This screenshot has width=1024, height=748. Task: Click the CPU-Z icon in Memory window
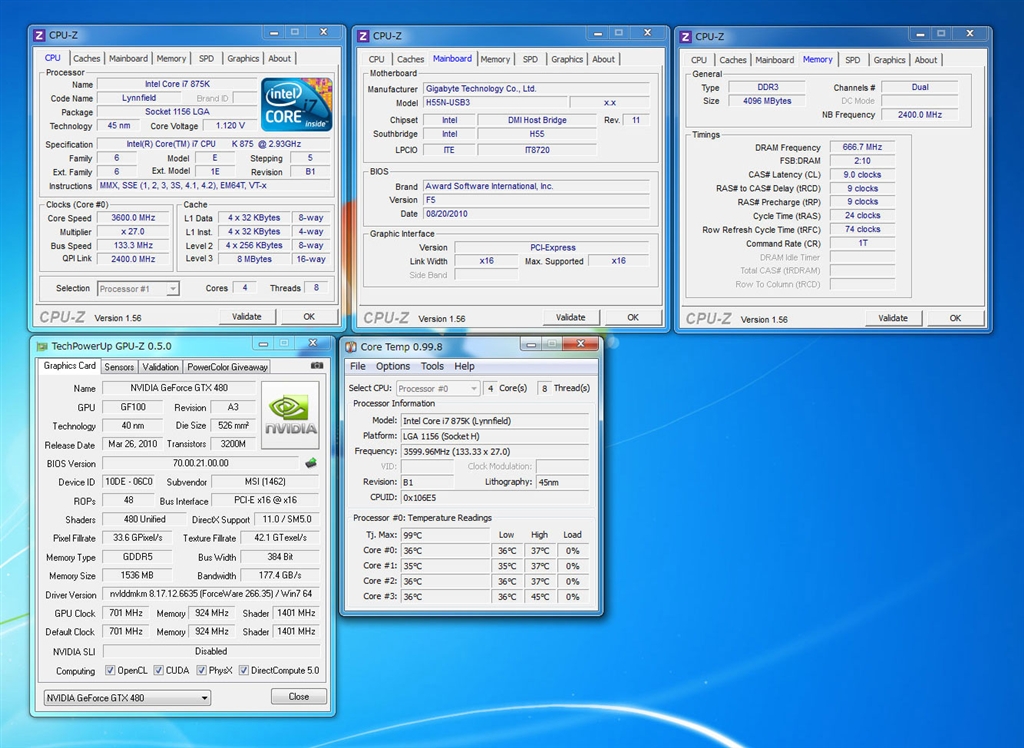tap(686, 36)
